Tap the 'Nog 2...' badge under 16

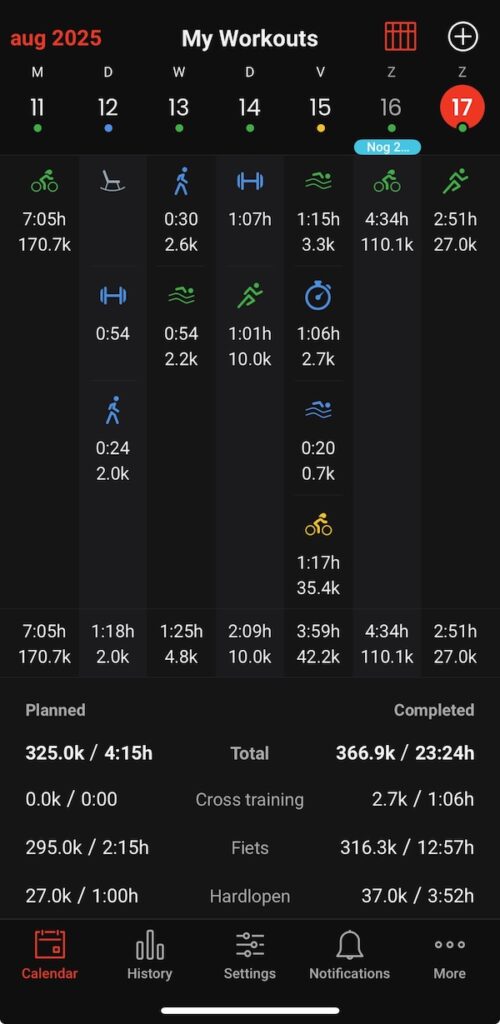pos(388,147)
